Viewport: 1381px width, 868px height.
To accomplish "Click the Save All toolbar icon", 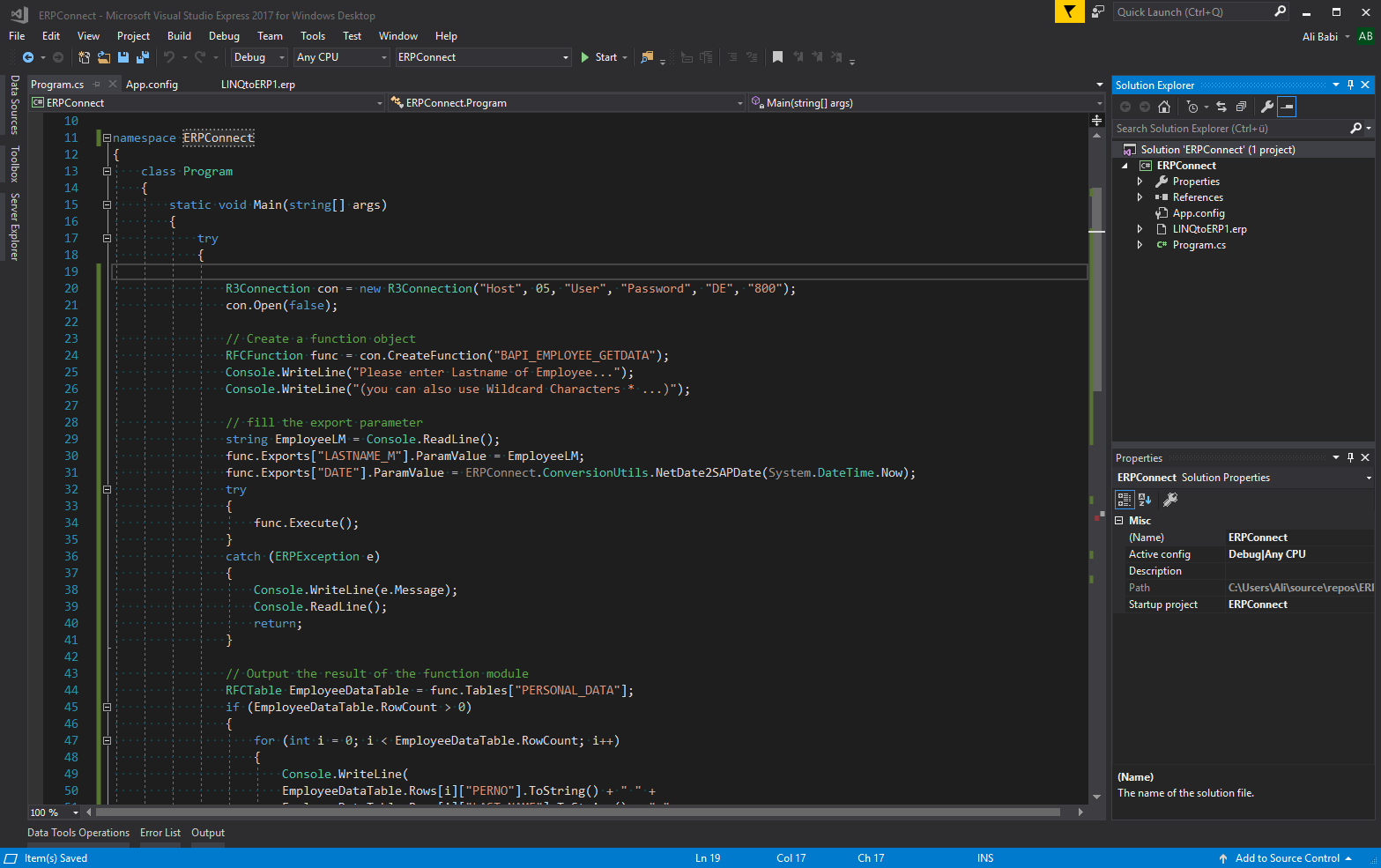I will click(x=142, y=57).
